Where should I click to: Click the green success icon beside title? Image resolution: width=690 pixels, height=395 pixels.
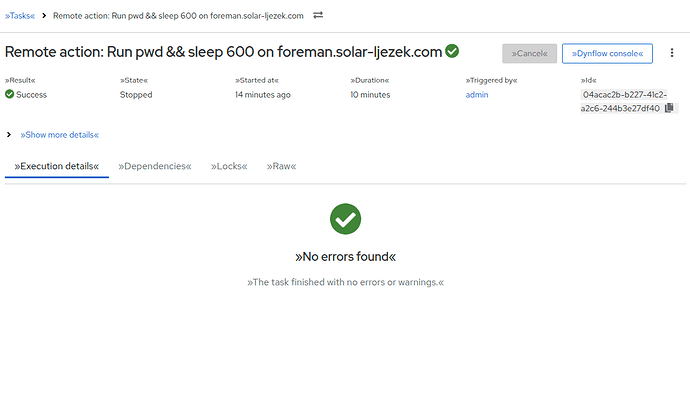(x=452, y=51)
